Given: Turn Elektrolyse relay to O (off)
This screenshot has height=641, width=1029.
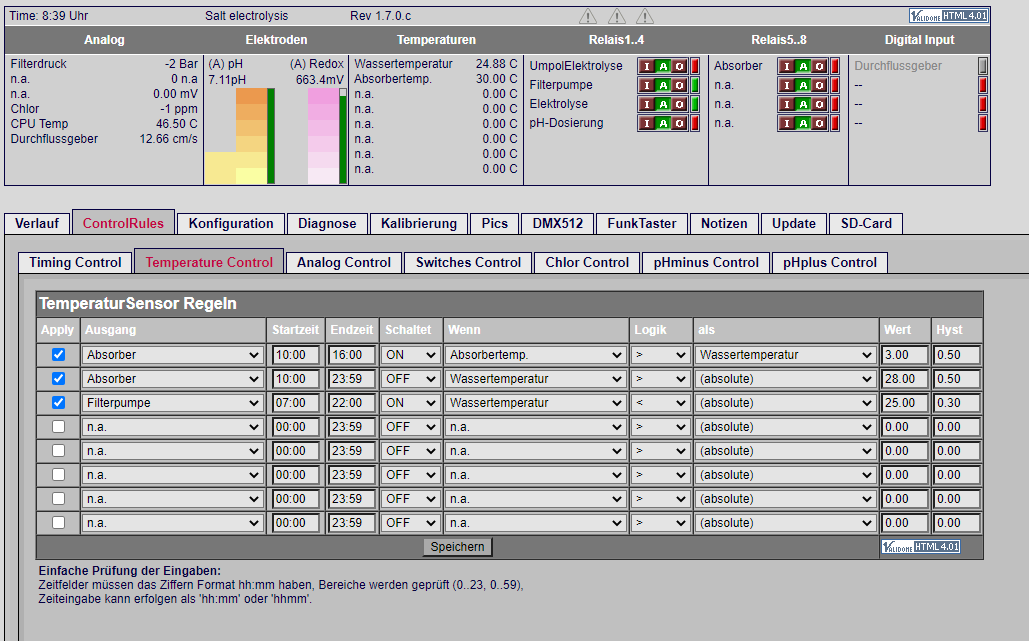Looking at the screenshot, I should [679, 104].
